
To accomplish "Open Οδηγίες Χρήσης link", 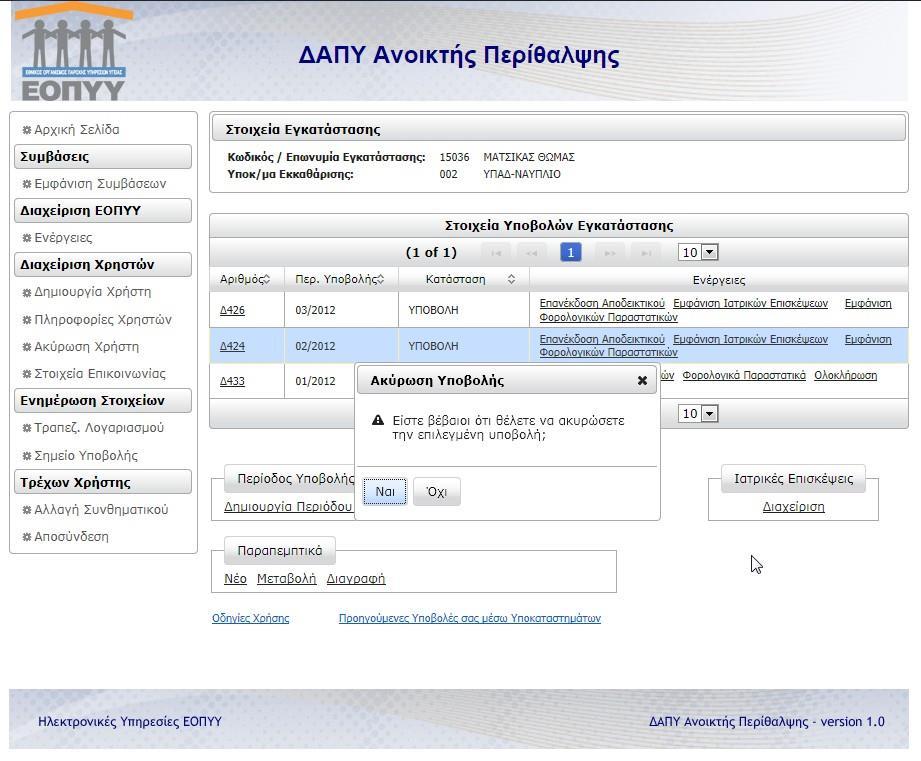I will click(x=250, y=618).
